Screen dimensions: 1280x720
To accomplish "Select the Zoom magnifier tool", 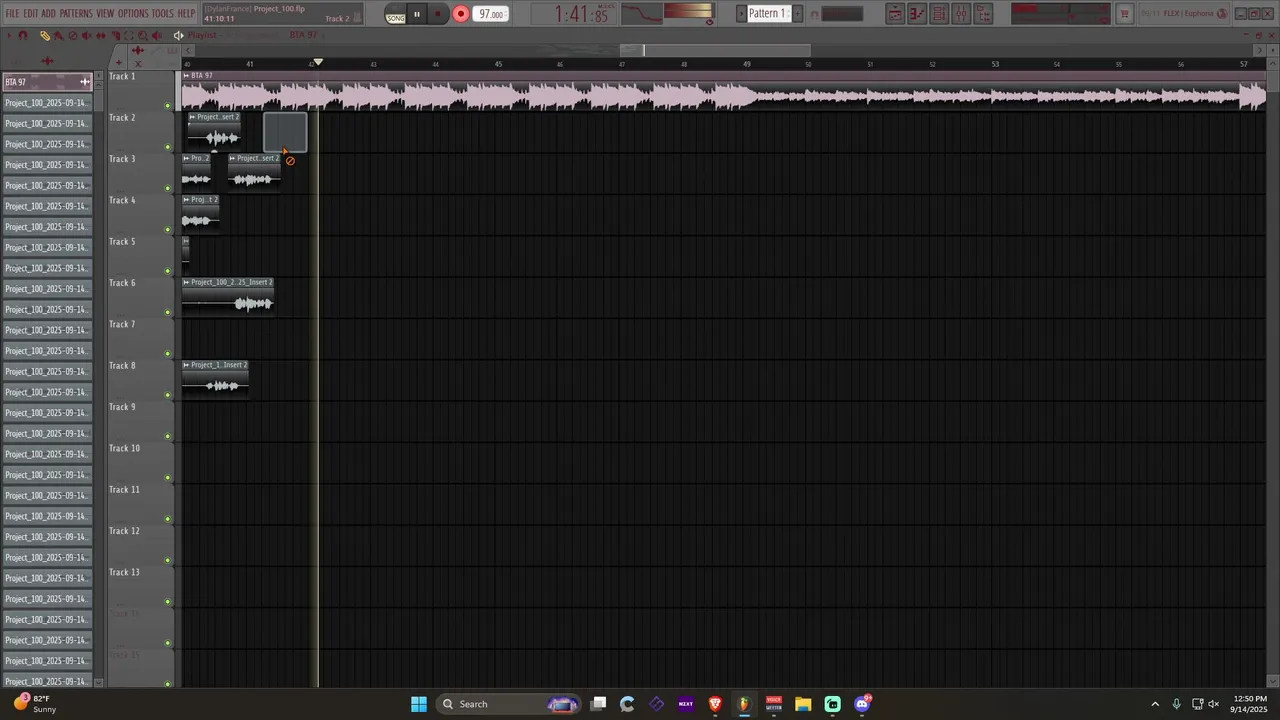I will coord(143,35).
